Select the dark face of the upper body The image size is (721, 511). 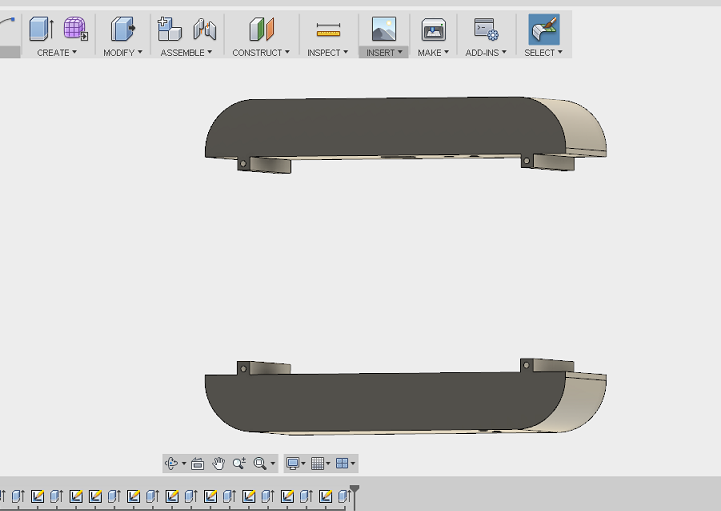point(386,126)
